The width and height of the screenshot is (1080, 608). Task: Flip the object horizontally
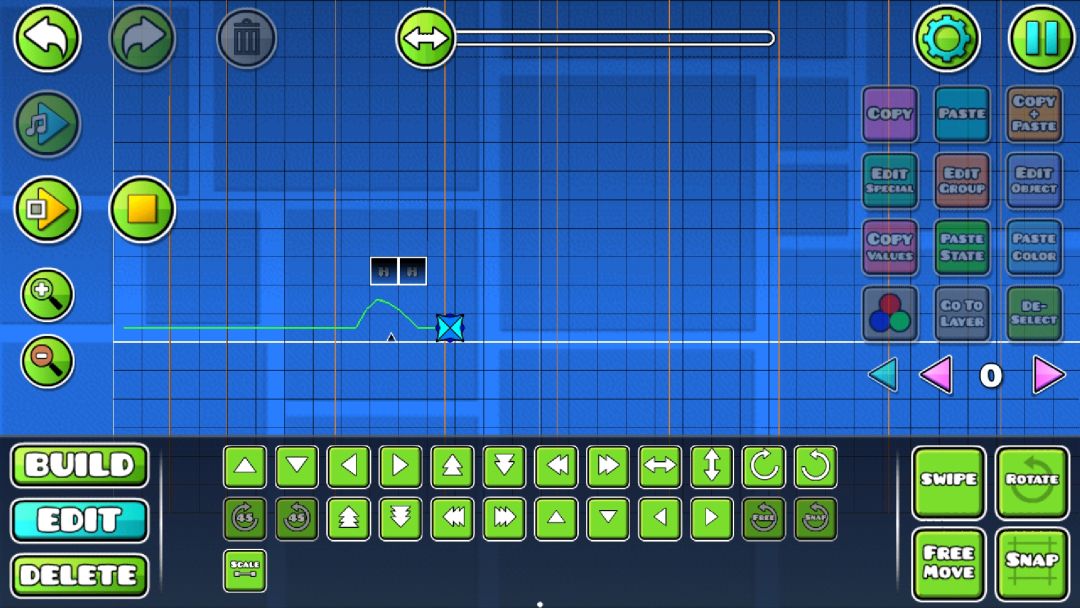point(660,466)
